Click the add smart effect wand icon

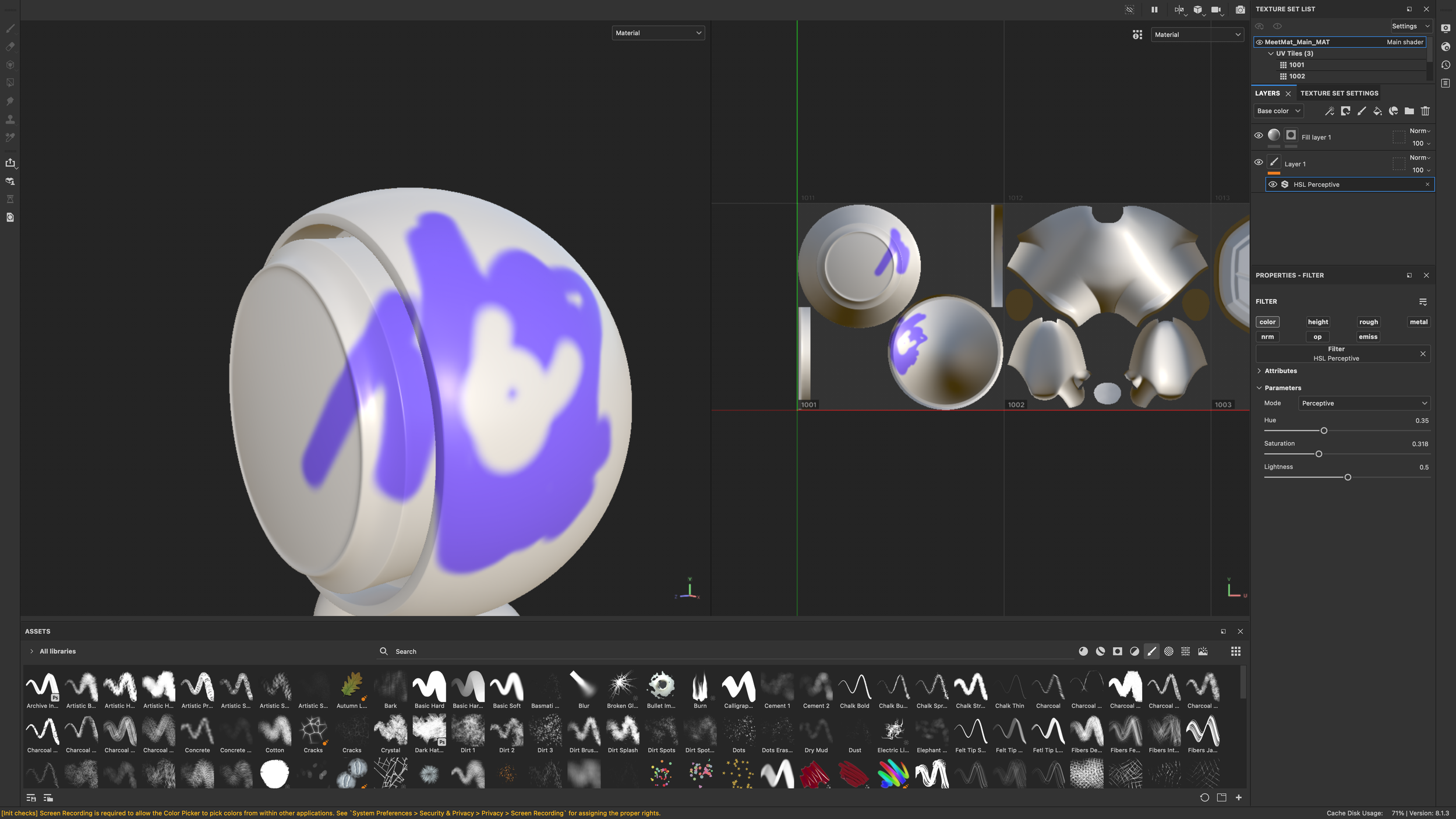click(1329, 111)
